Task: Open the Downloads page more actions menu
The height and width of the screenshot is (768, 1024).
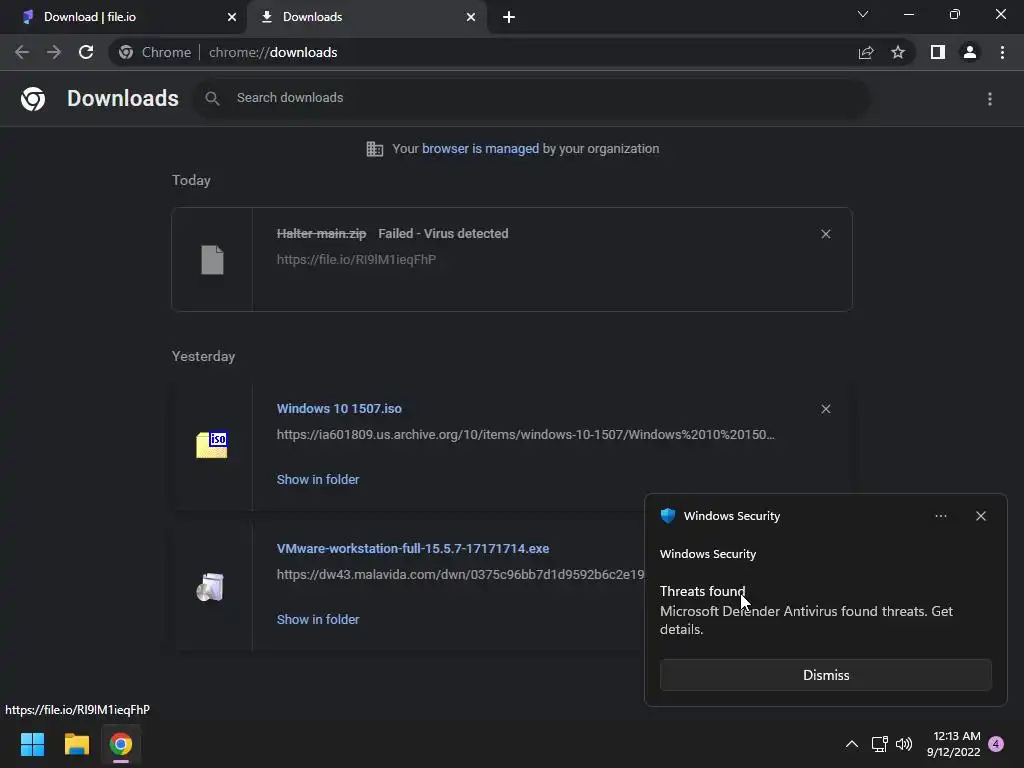Action: click(x=990, y=99)
